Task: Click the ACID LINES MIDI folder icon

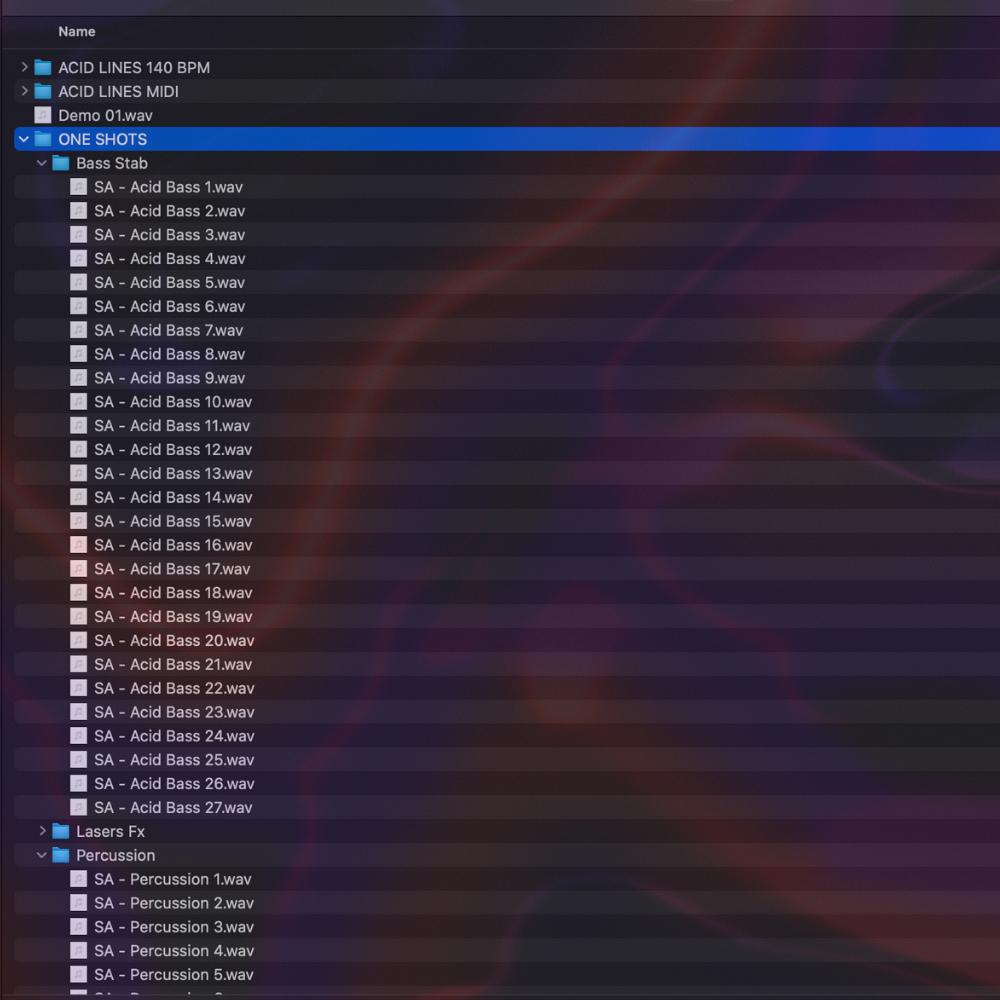Action: point(42,91)
